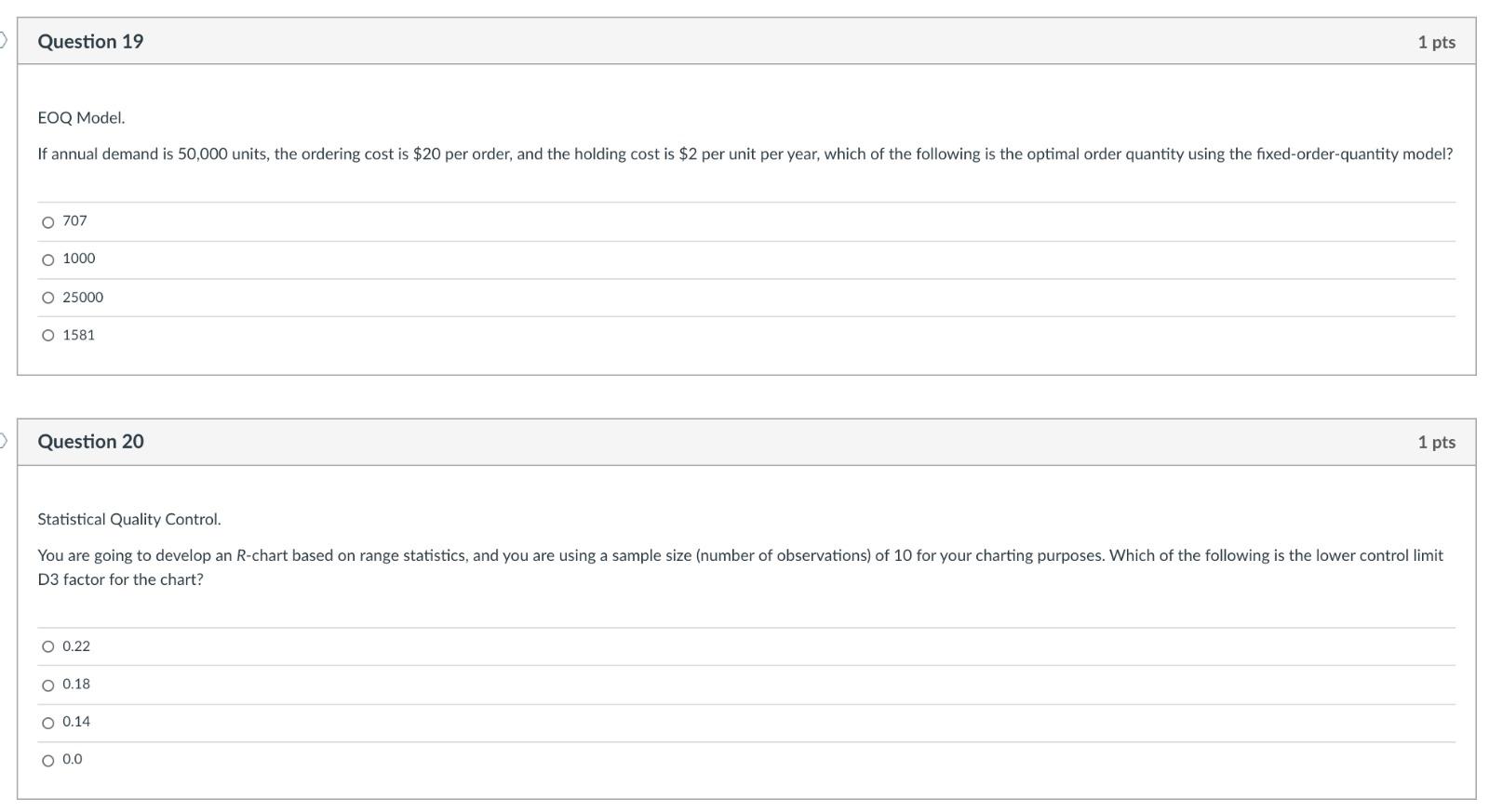Click the 1 pts label on Question 20
This screenshot has width=1489, height=812.
[1438, 442]
